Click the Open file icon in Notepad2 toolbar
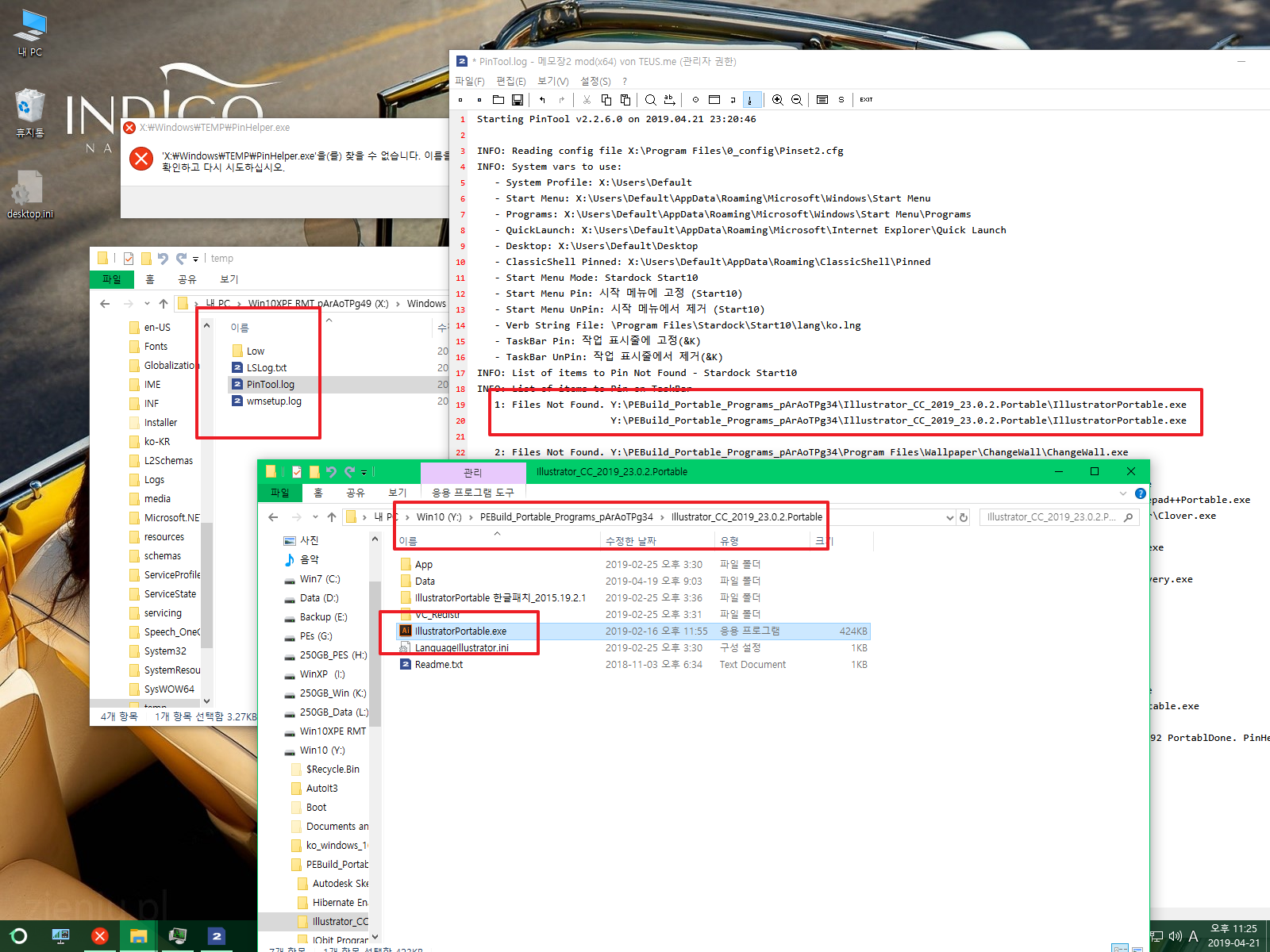 click(498, 100)
